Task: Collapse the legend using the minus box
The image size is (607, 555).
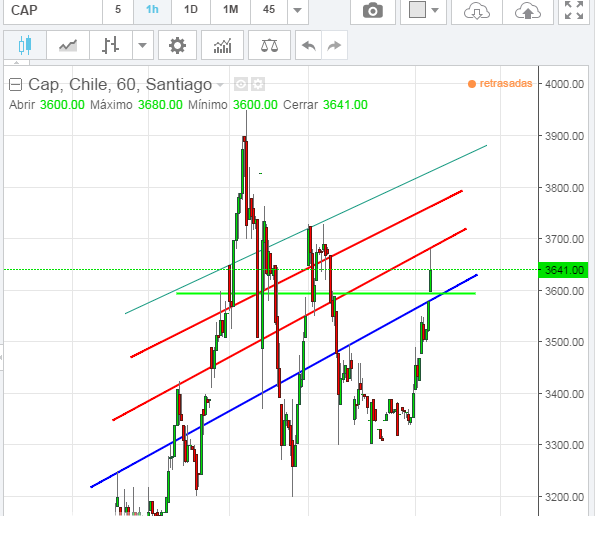Action: tap(15, 84)
